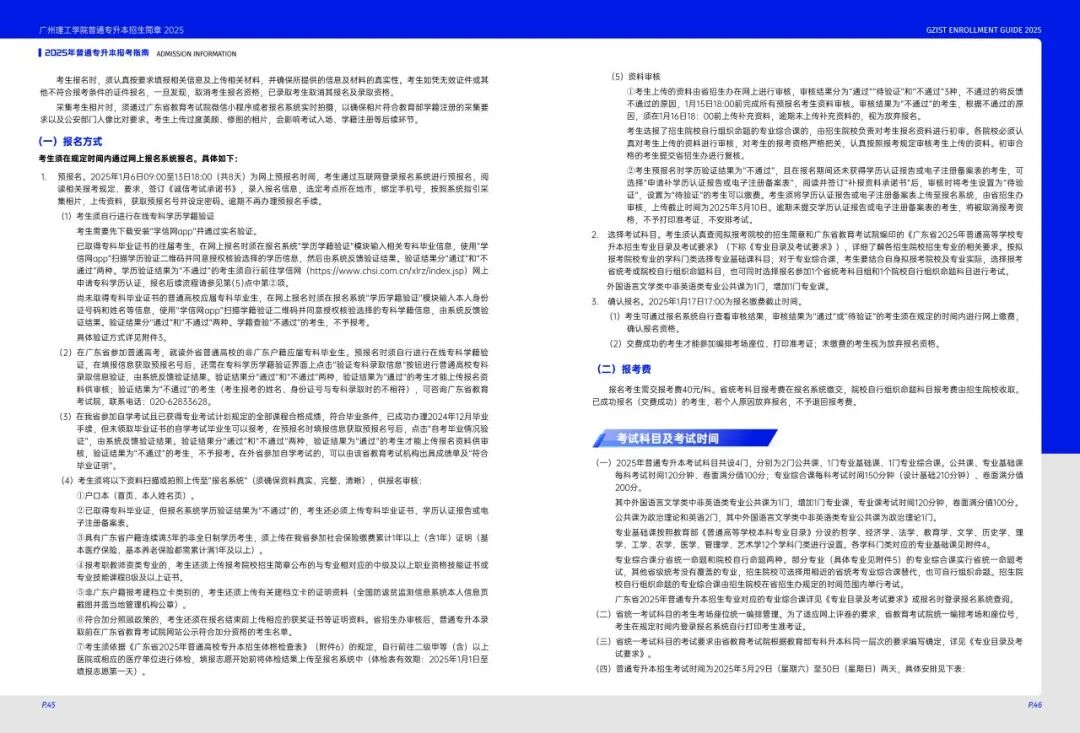Click the blue banner 考试科目及考试时间

point(686,438)
